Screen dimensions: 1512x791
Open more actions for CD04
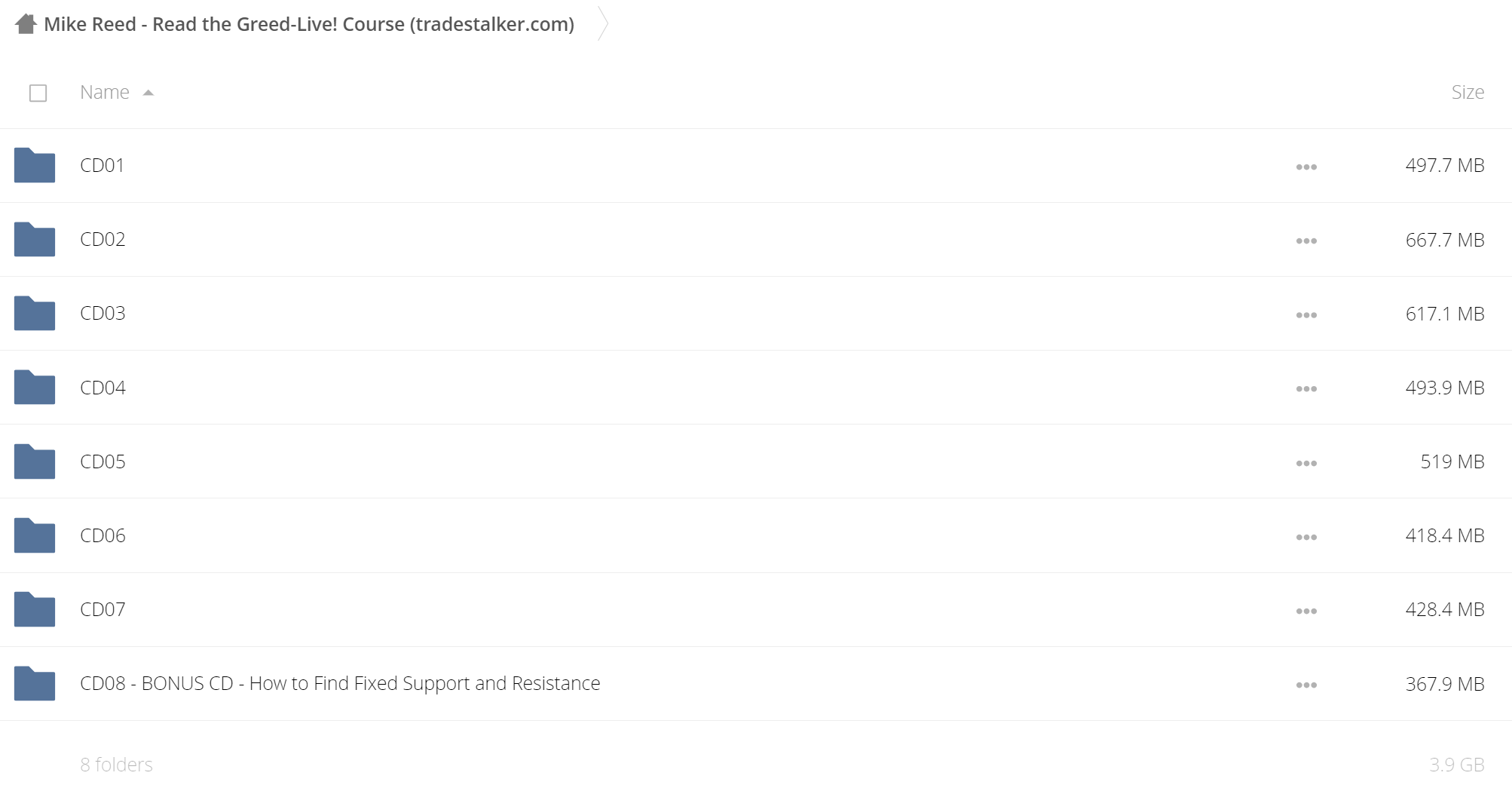[1306, 389]
